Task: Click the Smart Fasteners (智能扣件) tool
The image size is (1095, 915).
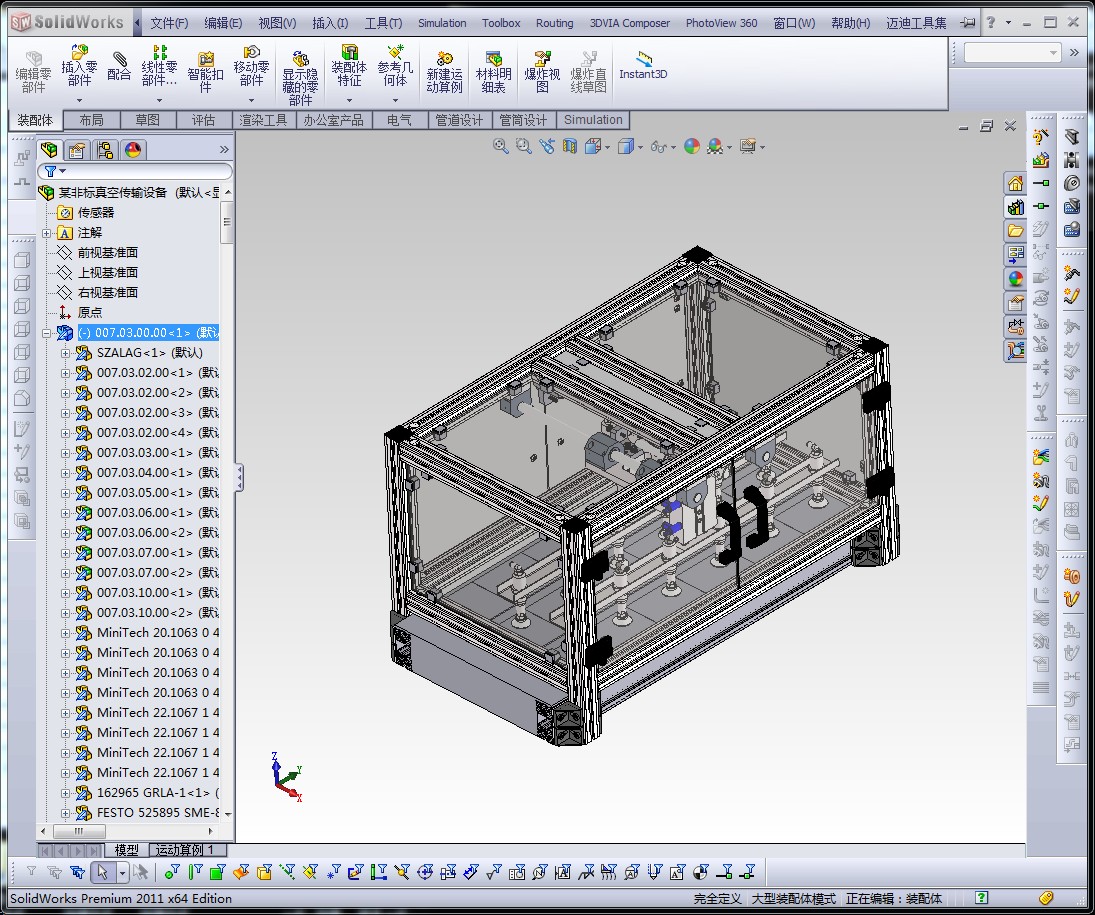Action: coord(205,71)
